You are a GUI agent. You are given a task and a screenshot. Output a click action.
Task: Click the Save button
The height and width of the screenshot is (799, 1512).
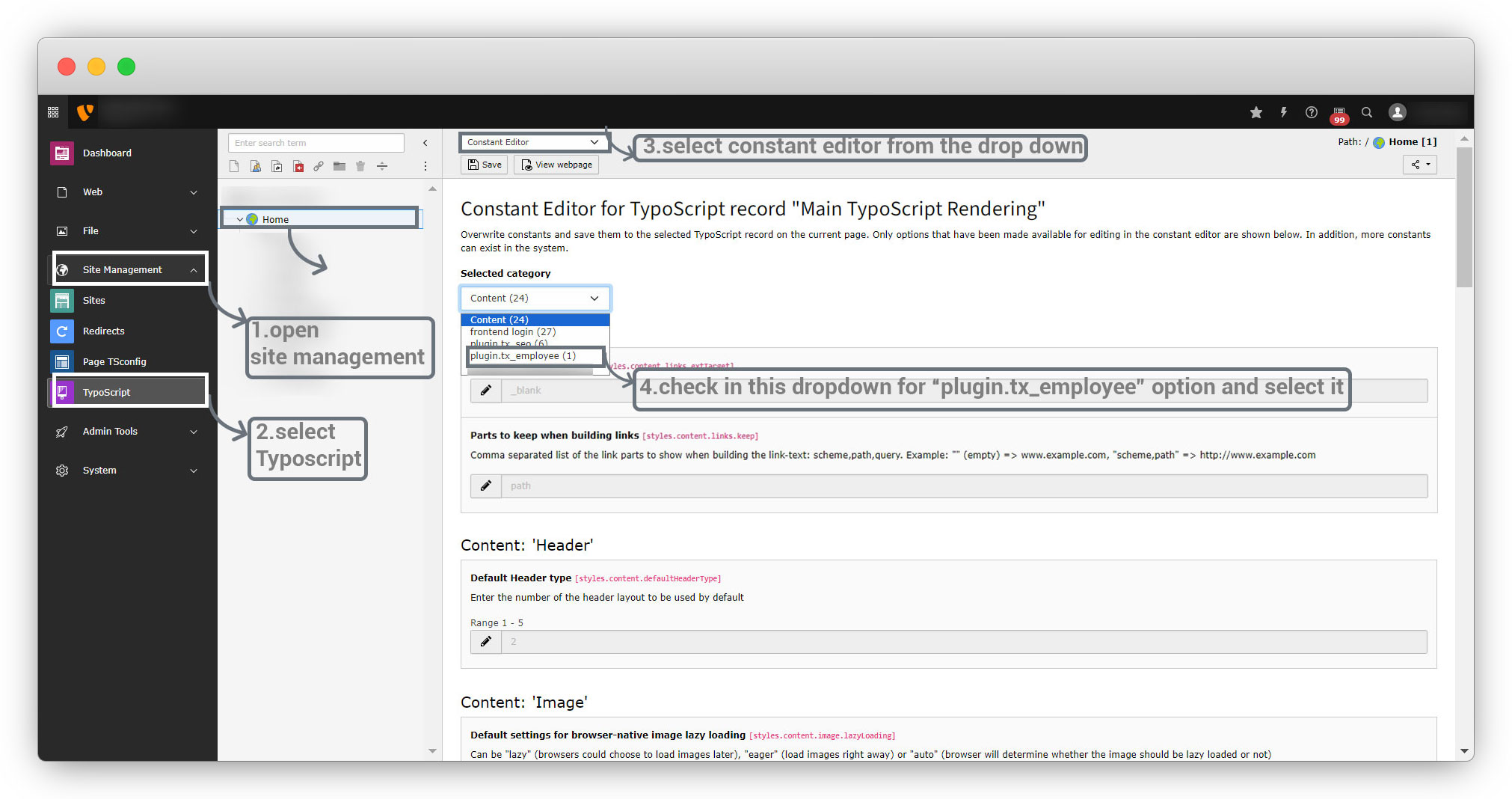[485, 165]
